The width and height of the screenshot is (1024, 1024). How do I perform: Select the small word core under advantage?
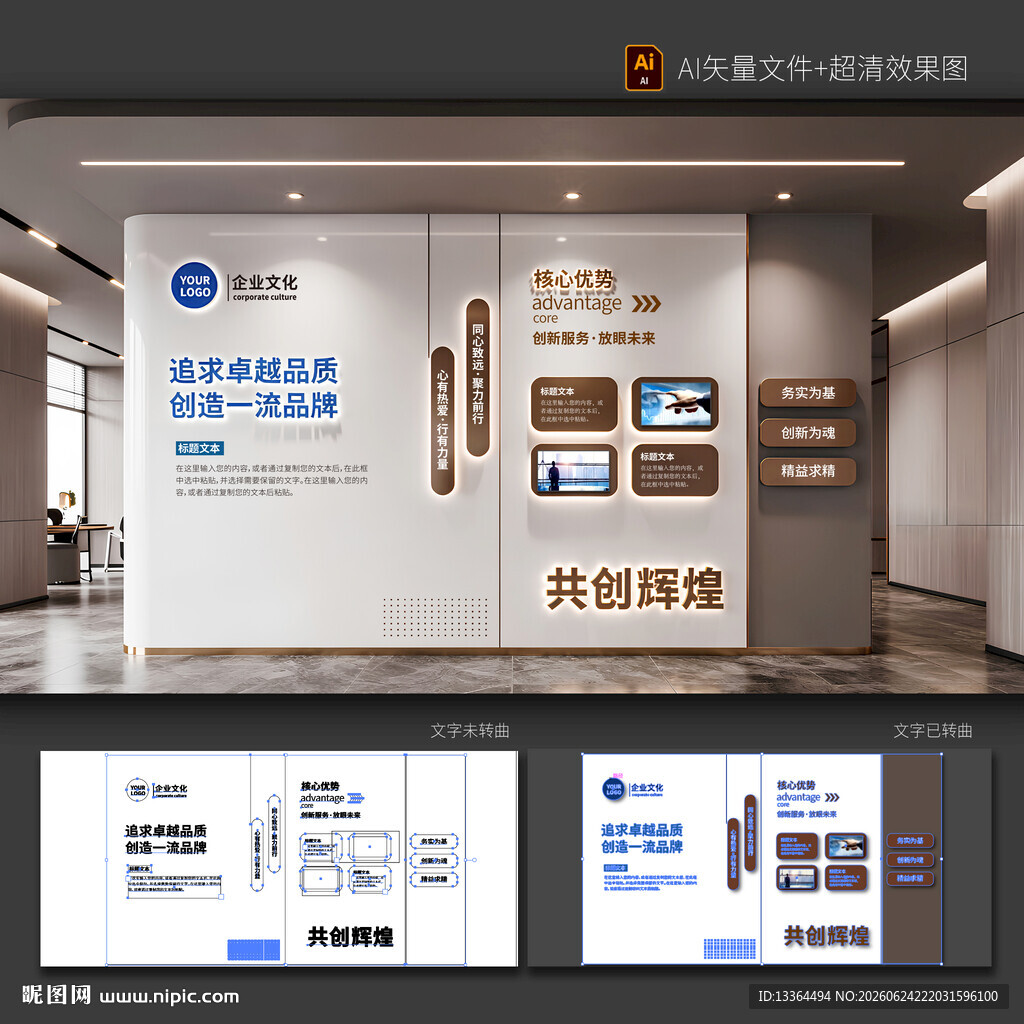pos(545,319)
